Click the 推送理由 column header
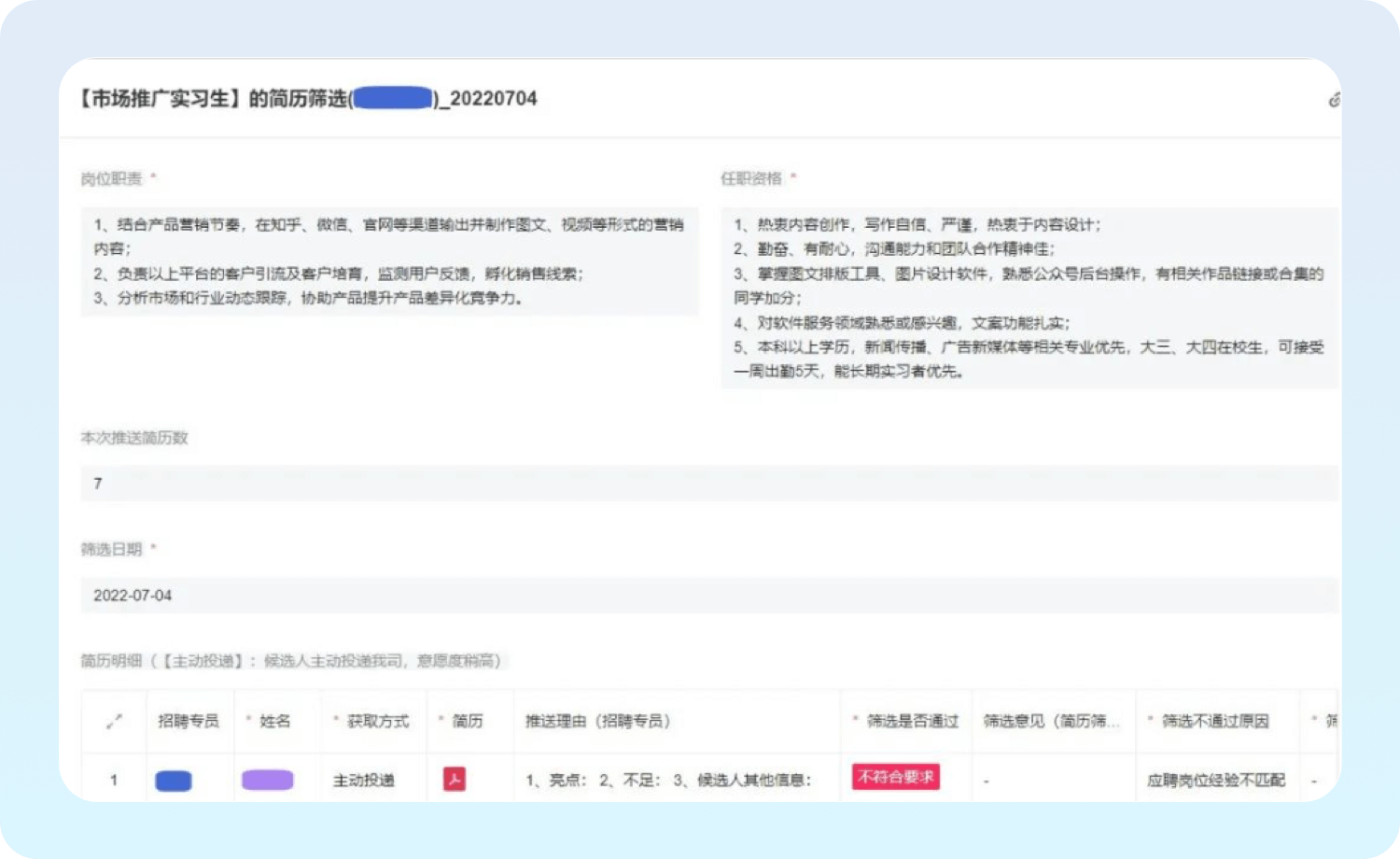The image size is (1400, 859). click(x=597, y=721)
